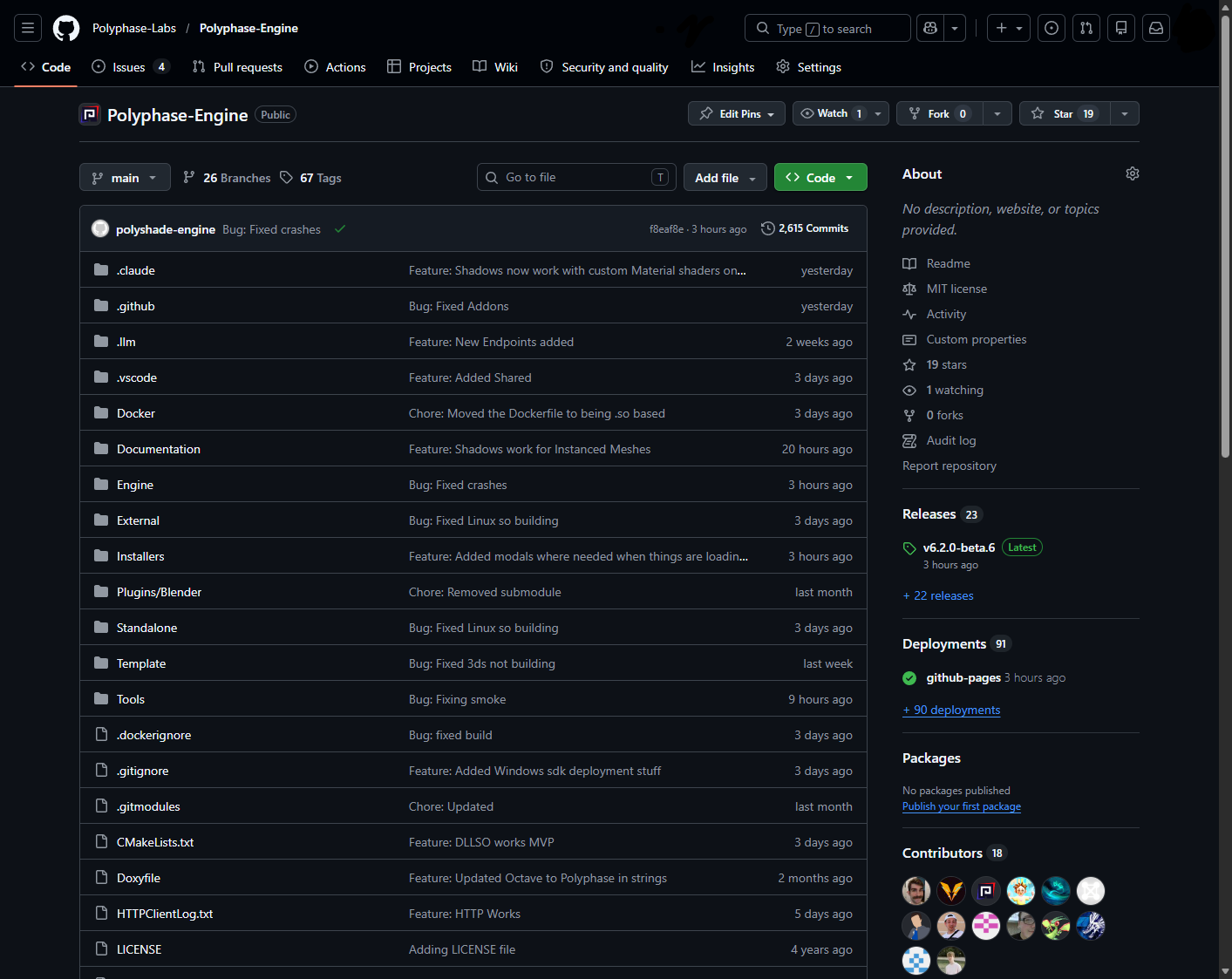Click the v6.2.0-beta.6 release tag icon
1232x979 pixels.
909,548
